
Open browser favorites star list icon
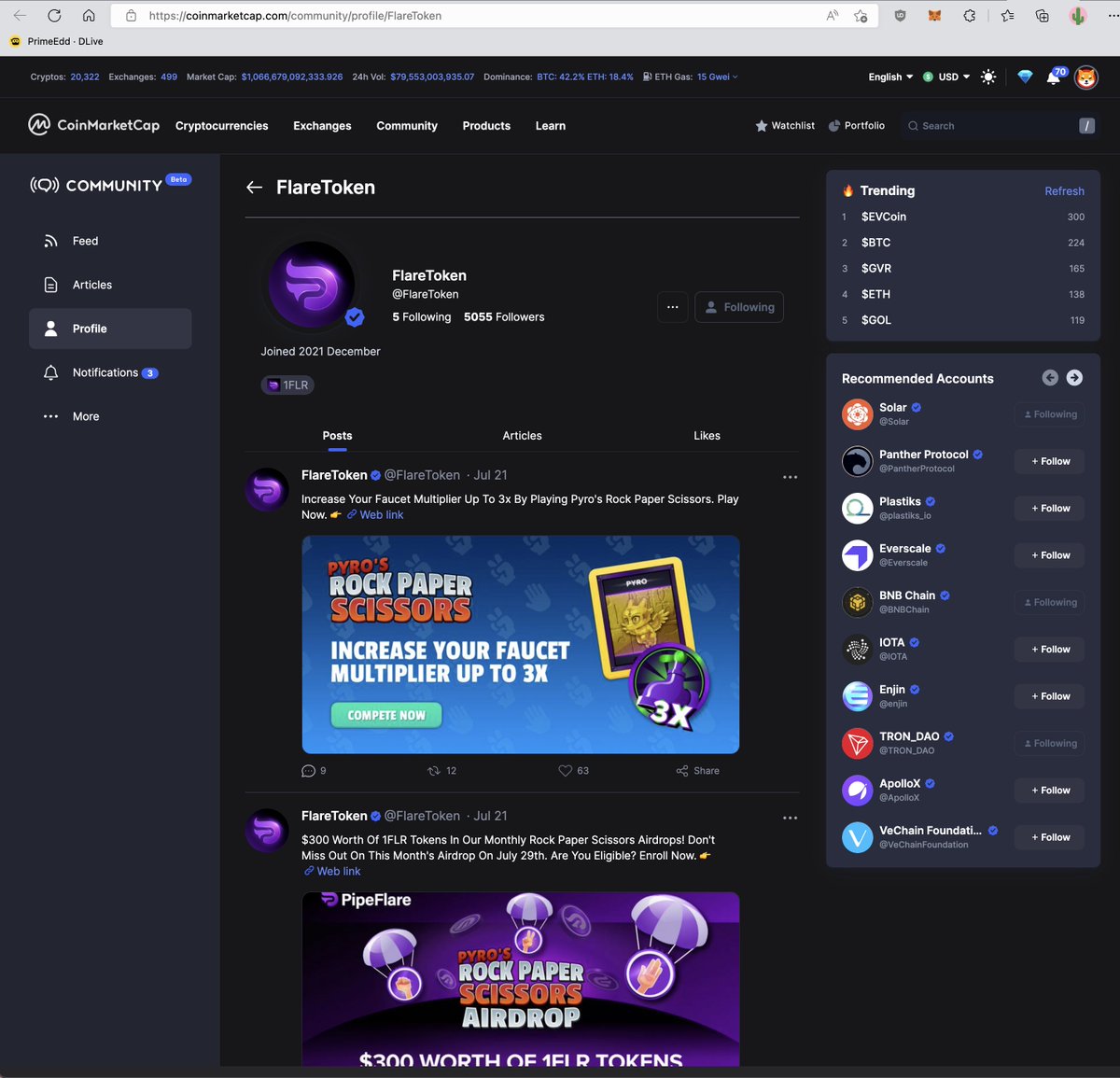[1007, 16]
